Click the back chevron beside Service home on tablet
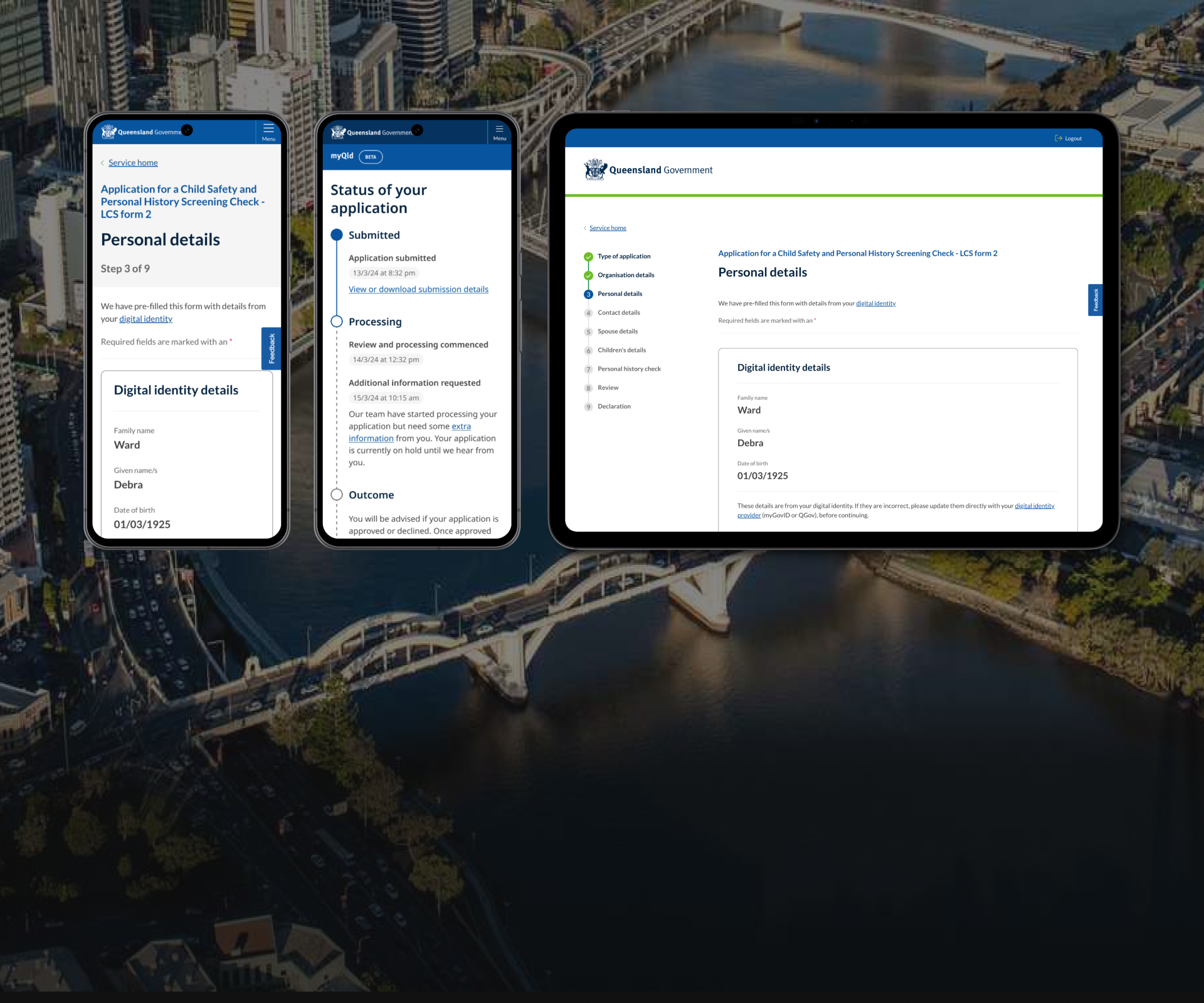This screenshot has width=1204, height=1003. (x=585, y=228)
